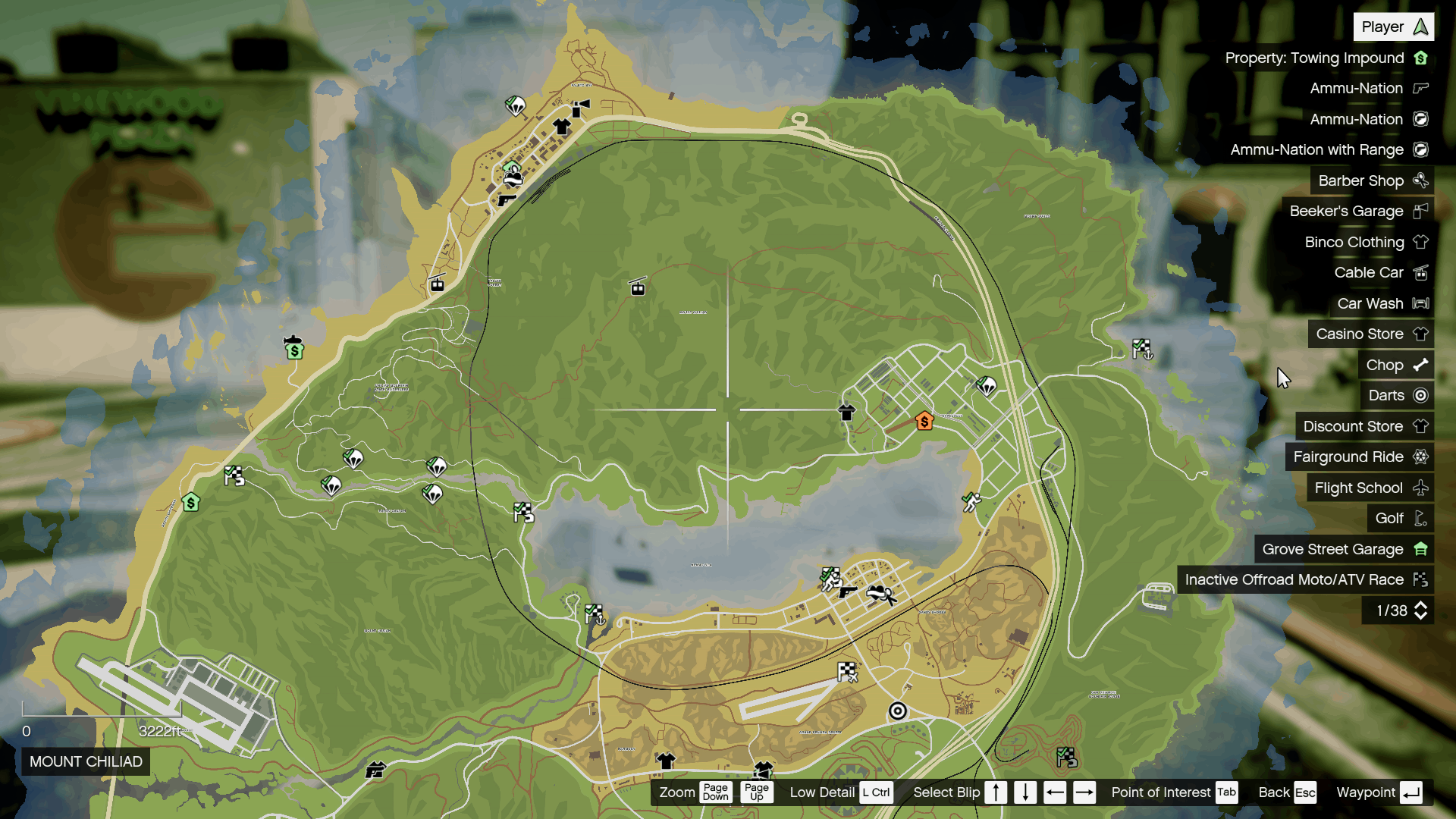This screenshot has height=819, width=1456.
Task: Click the Point of Interest Tab key
Action: pyautogui.click(x=1226, y=792)
